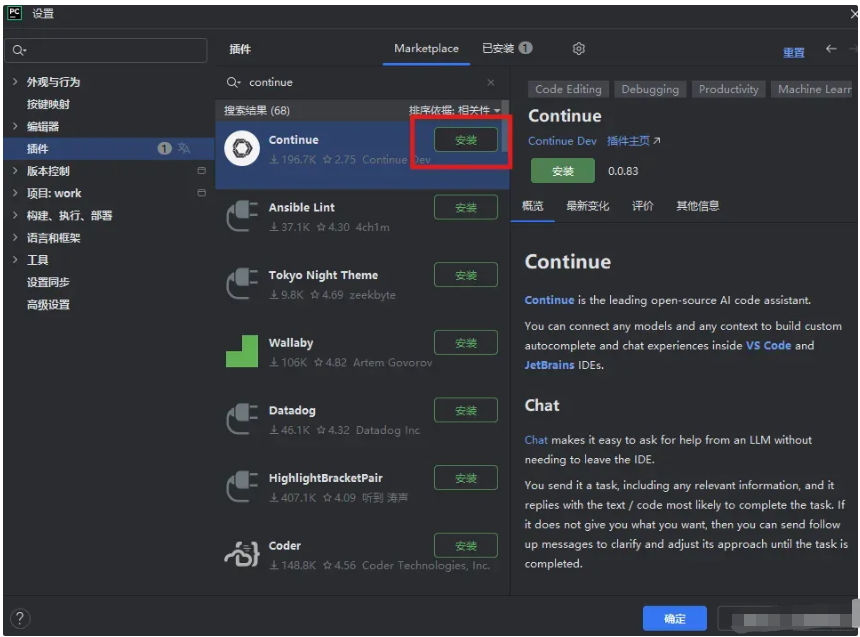Click the Datadog plugin icon
The width and height of the screenshot is (860, 637).
click(x=242, y=419)
